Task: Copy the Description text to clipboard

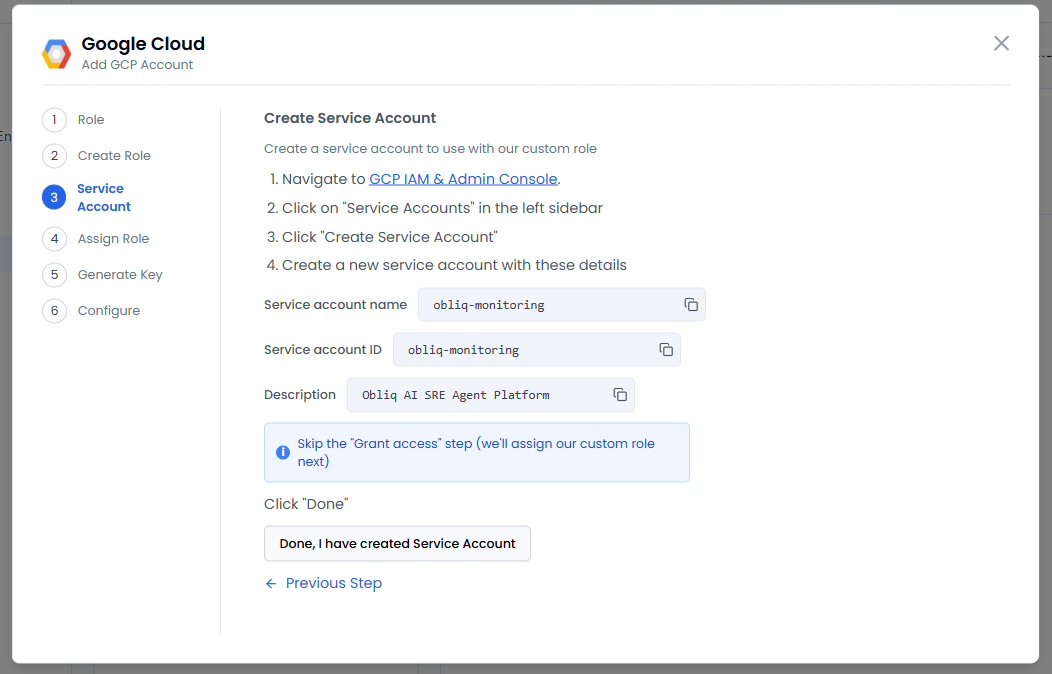Action: [x=620, y=395]
